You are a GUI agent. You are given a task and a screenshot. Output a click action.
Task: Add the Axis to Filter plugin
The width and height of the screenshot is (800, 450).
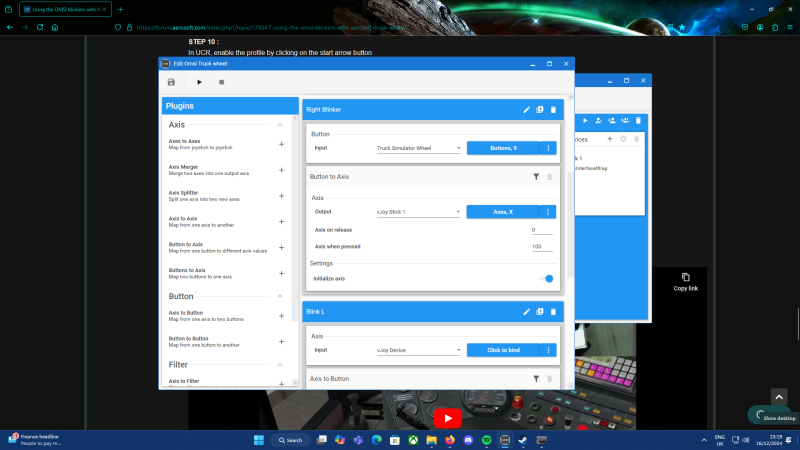pos(282,383)
